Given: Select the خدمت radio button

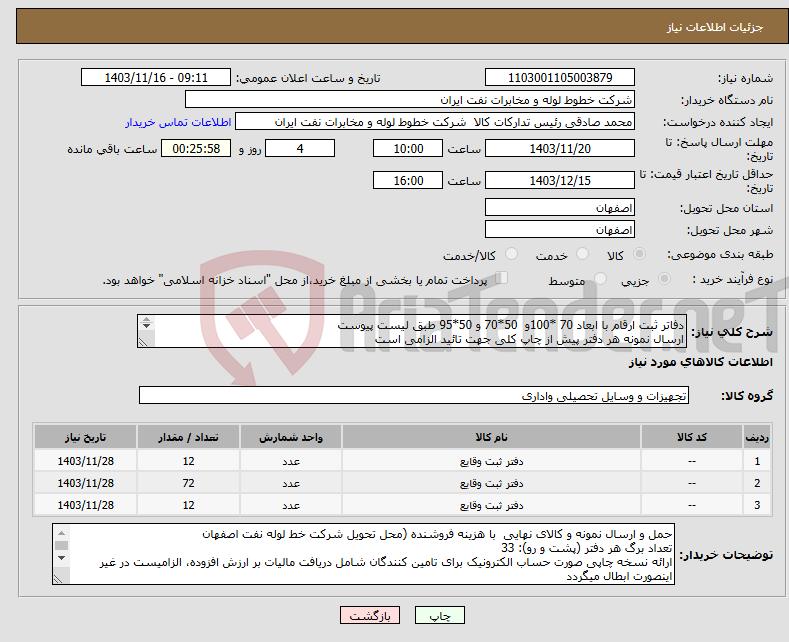Looking at the screenshot, I should click(582, 254).
